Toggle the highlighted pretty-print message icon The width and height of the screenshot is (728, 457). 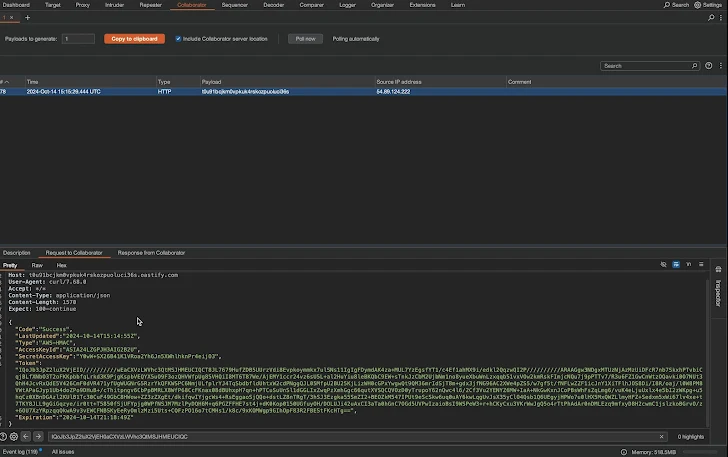pyautogui.click(x=676, y=264)
